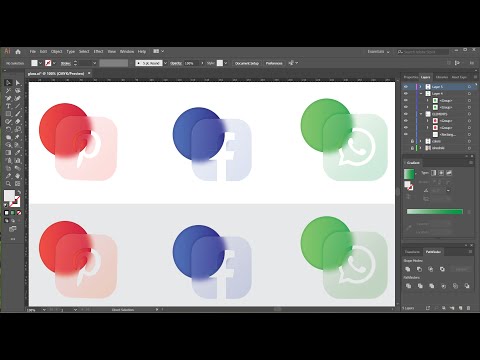Collapse Layer 4 disclosure arrow

(421, 93)
